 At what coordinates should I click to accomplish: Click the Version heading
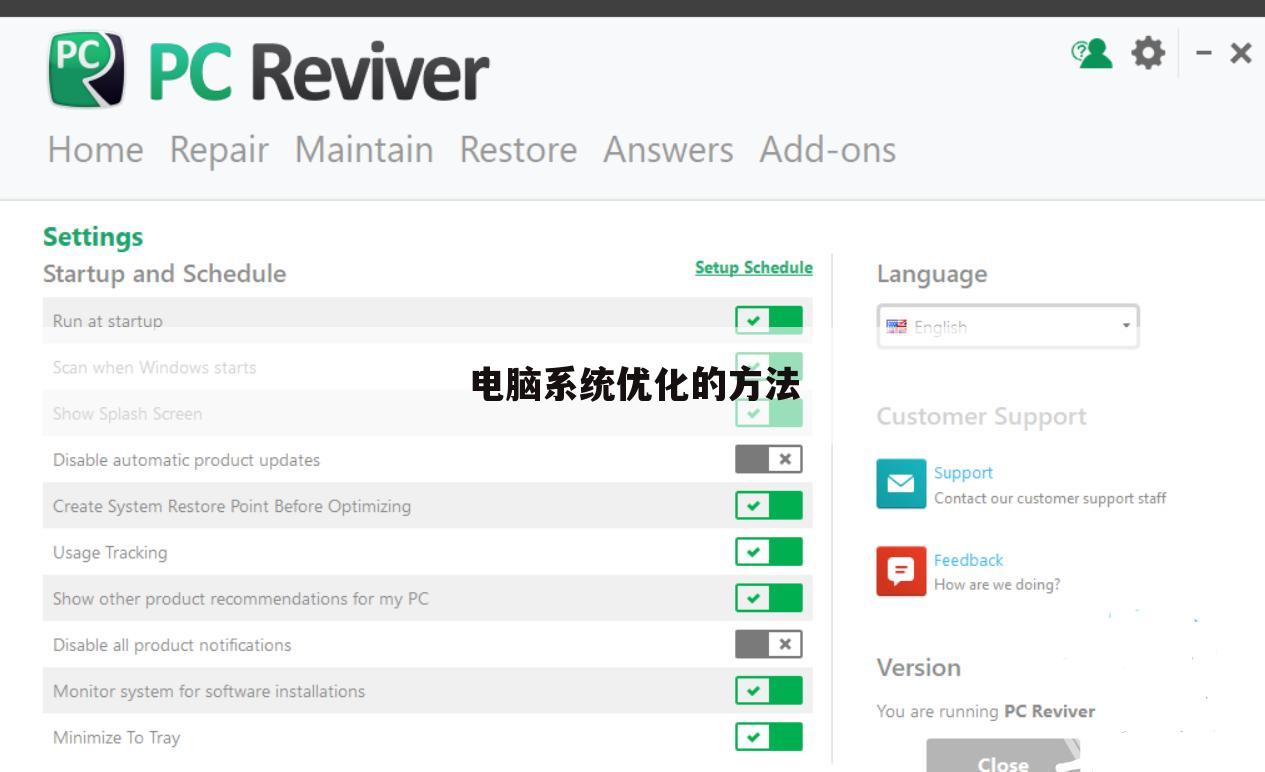click(918, 668)
